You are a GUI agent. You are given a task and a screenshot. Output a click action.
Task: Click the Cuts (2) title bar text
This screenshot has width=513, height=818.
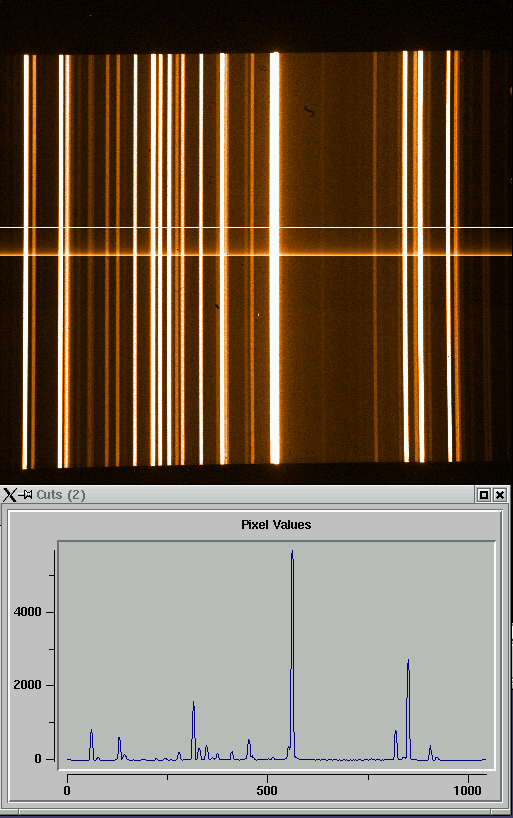(x=61, y=495)
